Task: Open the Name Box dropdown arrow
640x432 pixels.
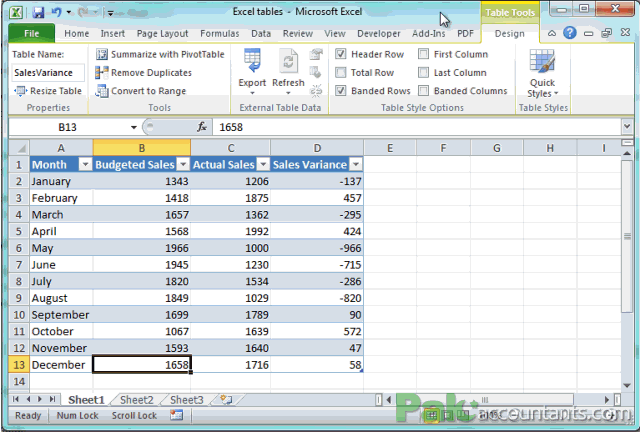Action: (x=133, y=127)
